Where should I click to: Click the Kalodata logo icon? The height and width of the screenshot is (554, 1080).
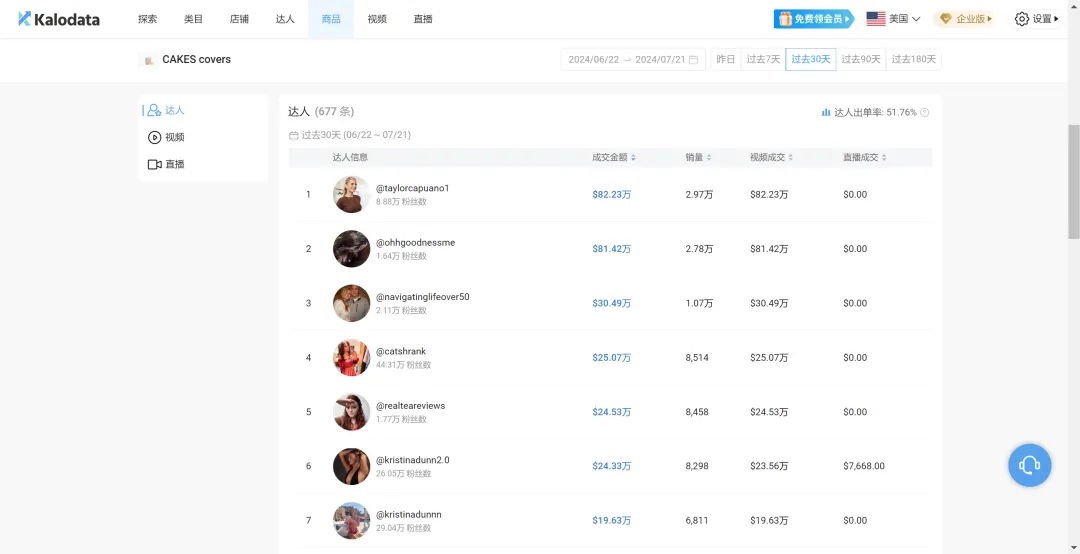tap(24, 19)
